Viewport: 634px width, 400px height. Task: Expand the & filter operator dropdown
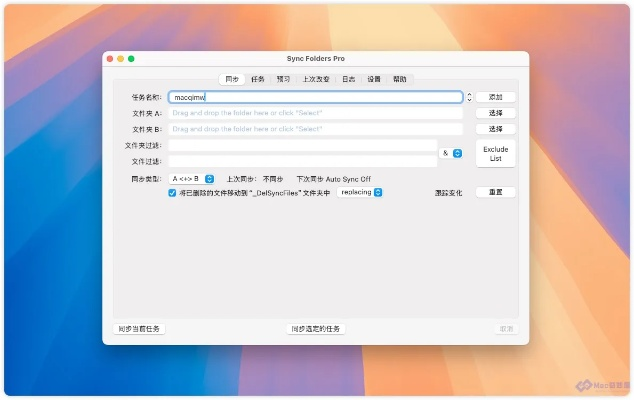point(456,153)
